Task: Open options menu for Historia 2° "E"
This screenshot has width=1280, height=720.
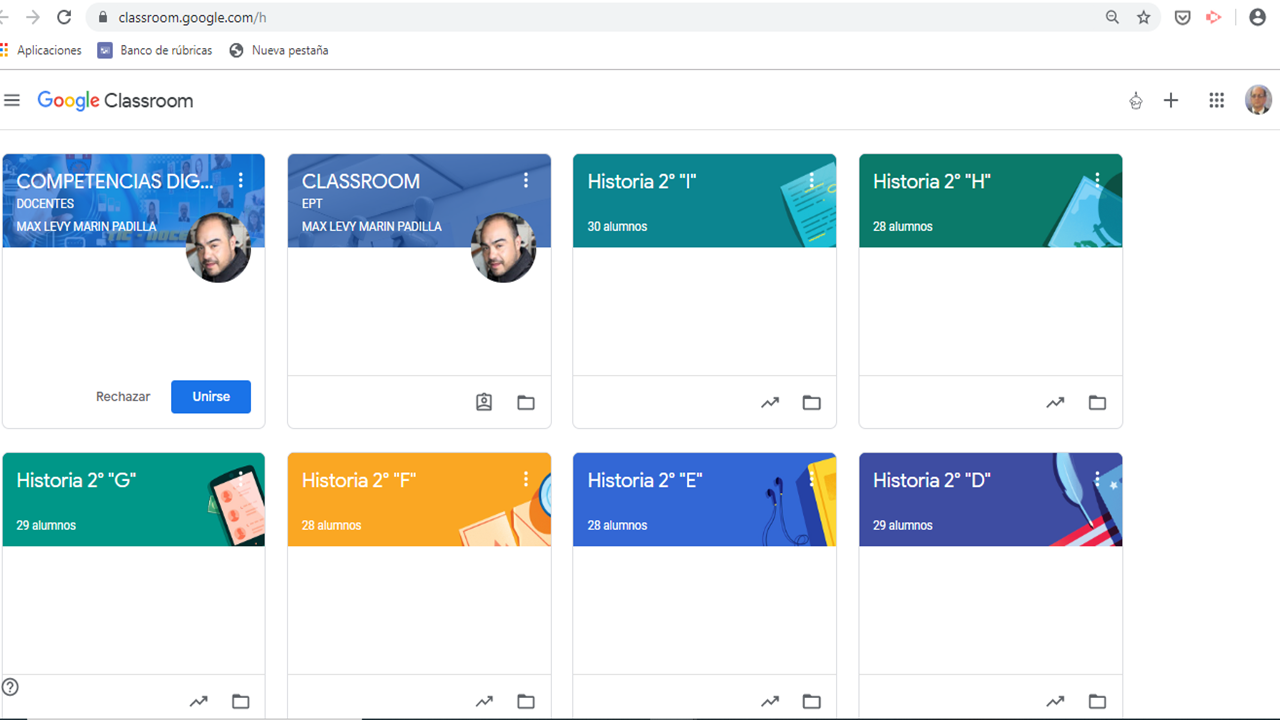Action: click(812, 479)
